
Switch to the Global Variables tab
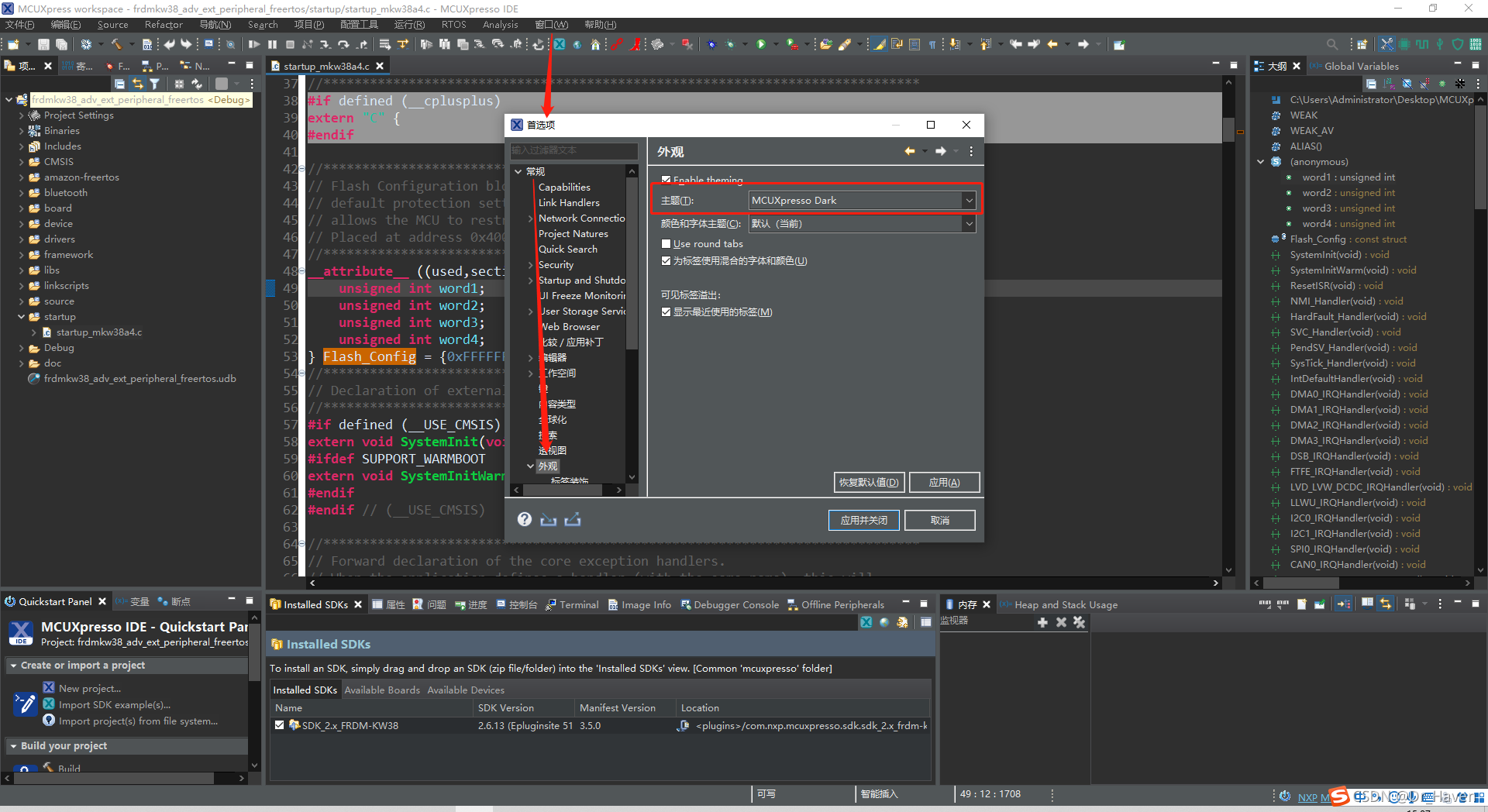pos(1354,66)
